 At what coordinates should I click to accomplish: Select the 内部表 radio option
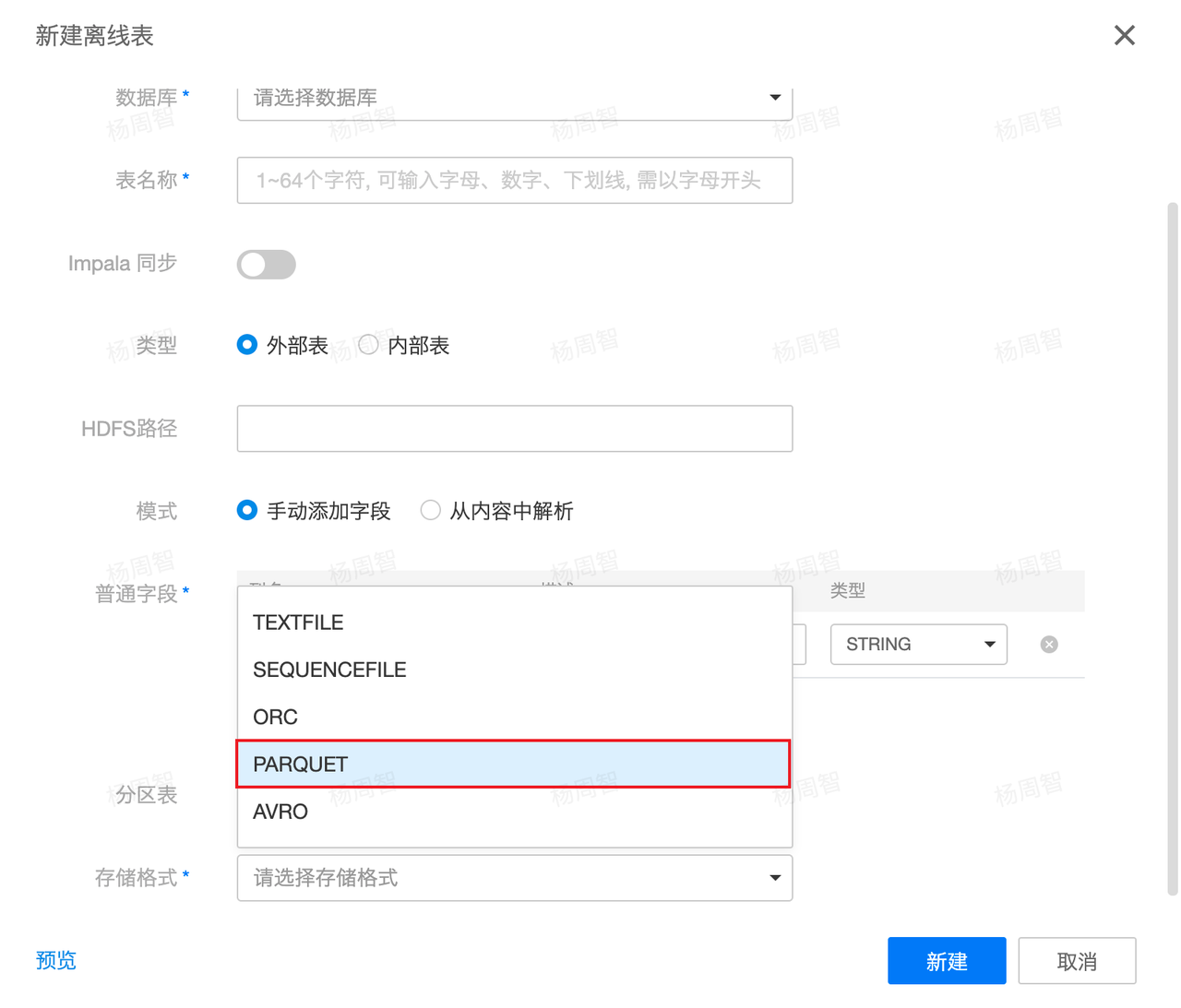point(369,345)
